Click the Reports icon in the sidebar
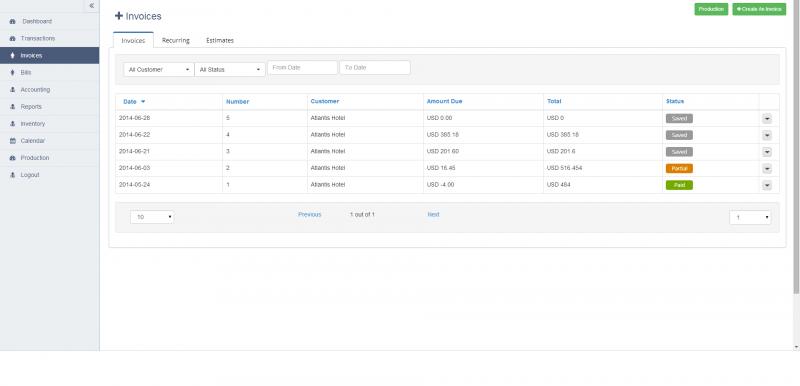 [x=12, y=107]
